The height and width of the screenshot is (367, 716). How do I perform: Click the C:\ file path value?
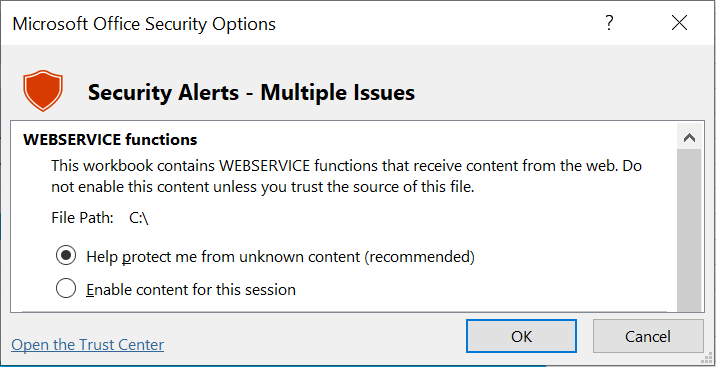coord(139,218)
